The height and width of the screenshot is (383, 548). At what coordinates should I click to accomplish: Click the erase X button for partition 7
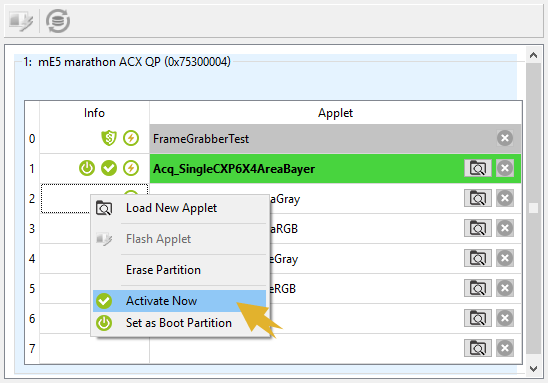click(505, 348)
